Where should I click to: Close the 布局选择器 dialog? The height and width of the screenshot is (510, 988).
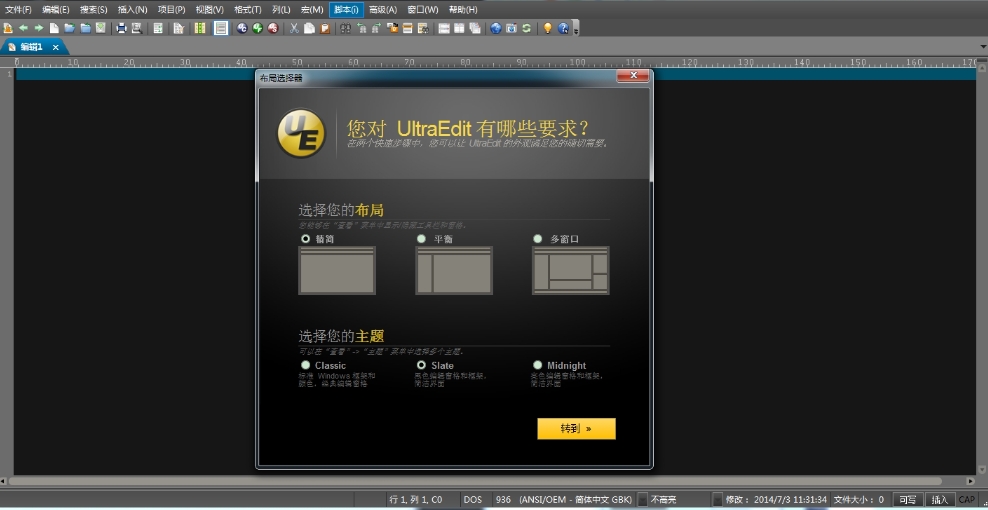(633, 76)
